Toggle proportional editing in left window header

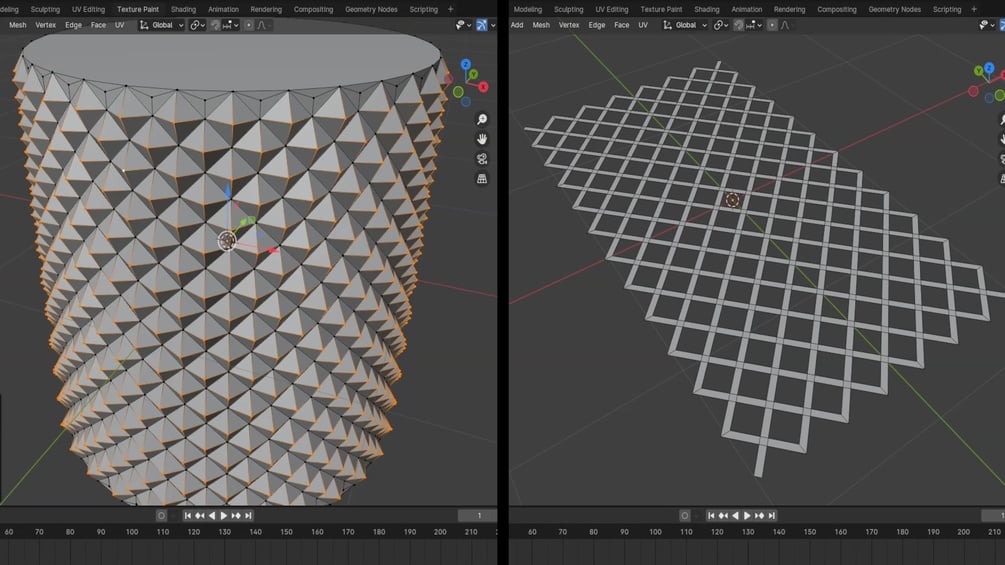249,25
